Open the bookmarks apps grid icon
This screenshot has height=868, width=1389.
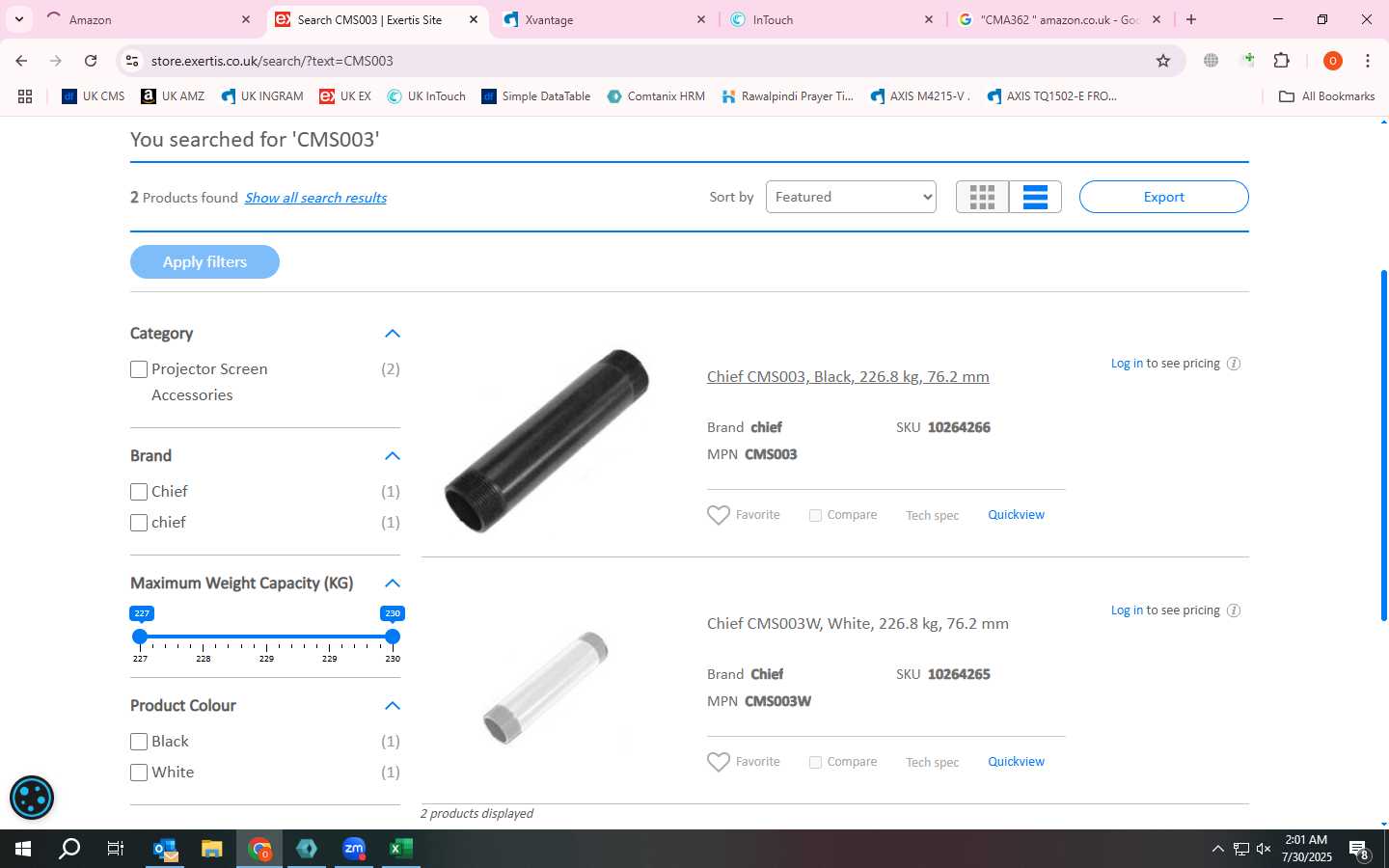coord(25,96)
